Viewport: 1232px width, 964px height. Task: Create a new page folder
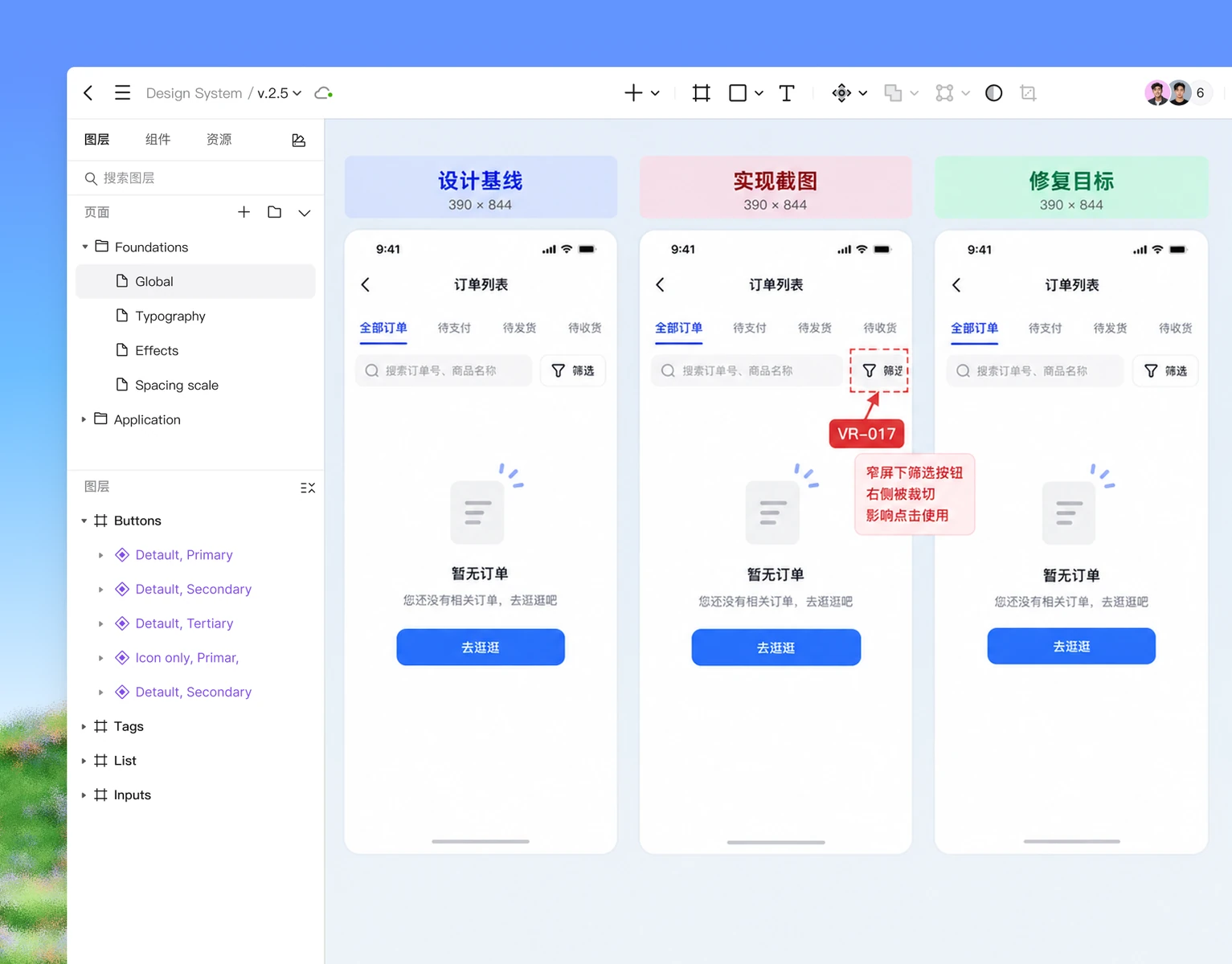click(x=274, y=212)
